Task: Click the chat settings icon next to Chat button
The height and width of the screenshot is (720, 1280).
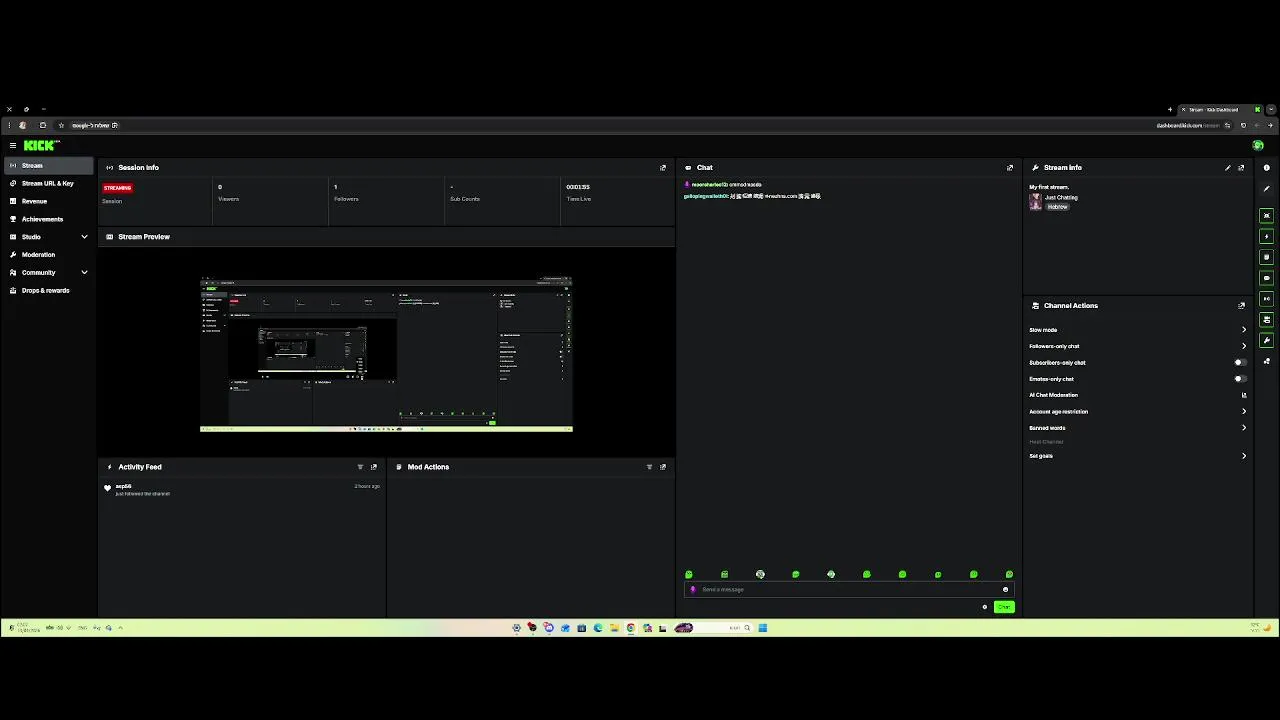Action: tap(985, 607)
